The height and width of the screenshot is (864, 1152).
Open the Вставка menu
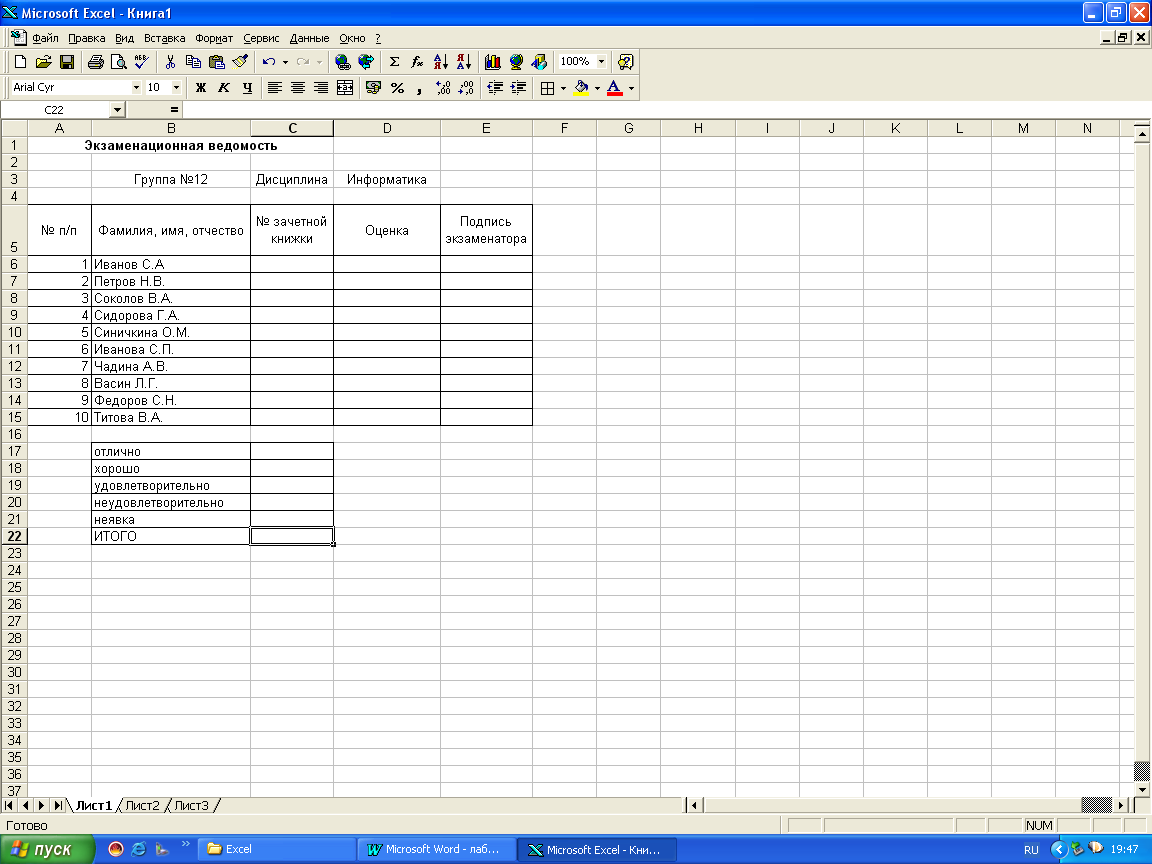point(165,38)
